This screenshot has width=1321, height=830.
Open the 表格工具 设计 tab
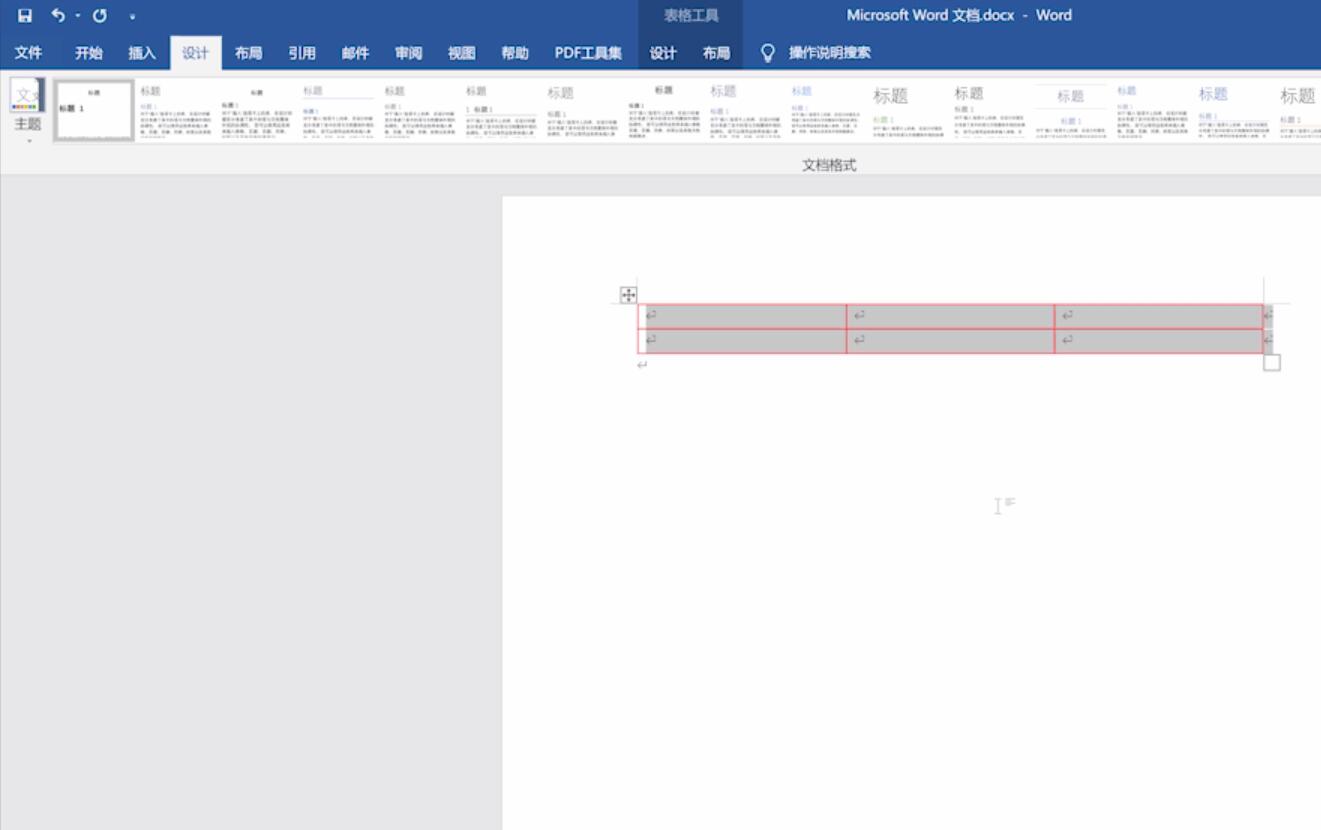pos(663,53)
